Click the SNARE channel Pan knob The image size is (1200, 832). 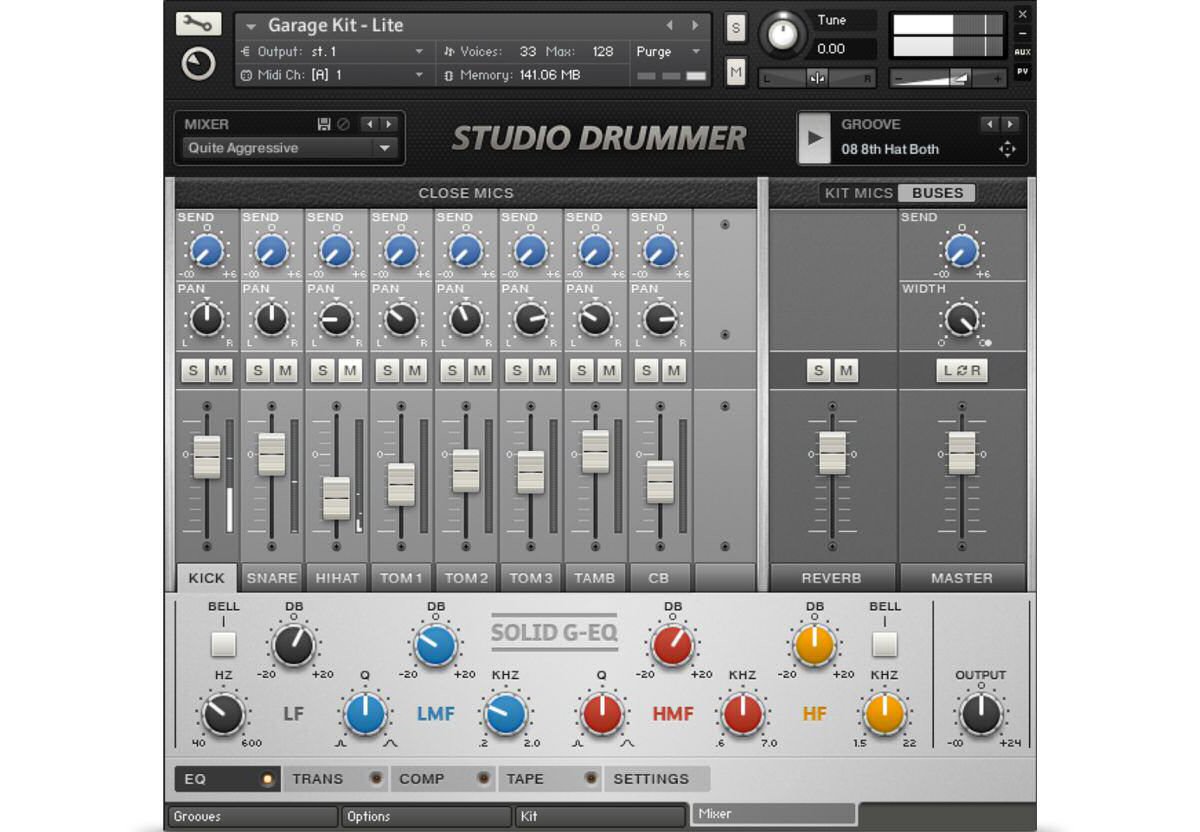pos(271,320)
